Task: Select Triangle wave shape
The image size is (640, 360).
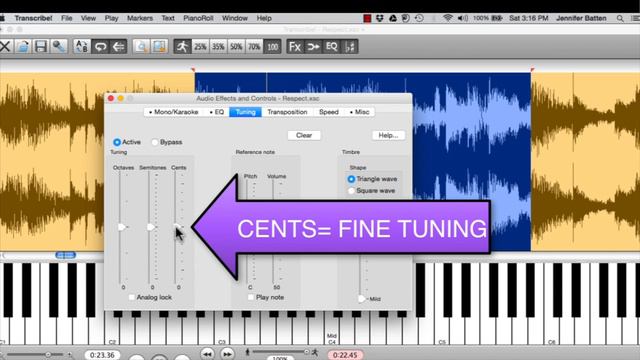Action: 351,179
